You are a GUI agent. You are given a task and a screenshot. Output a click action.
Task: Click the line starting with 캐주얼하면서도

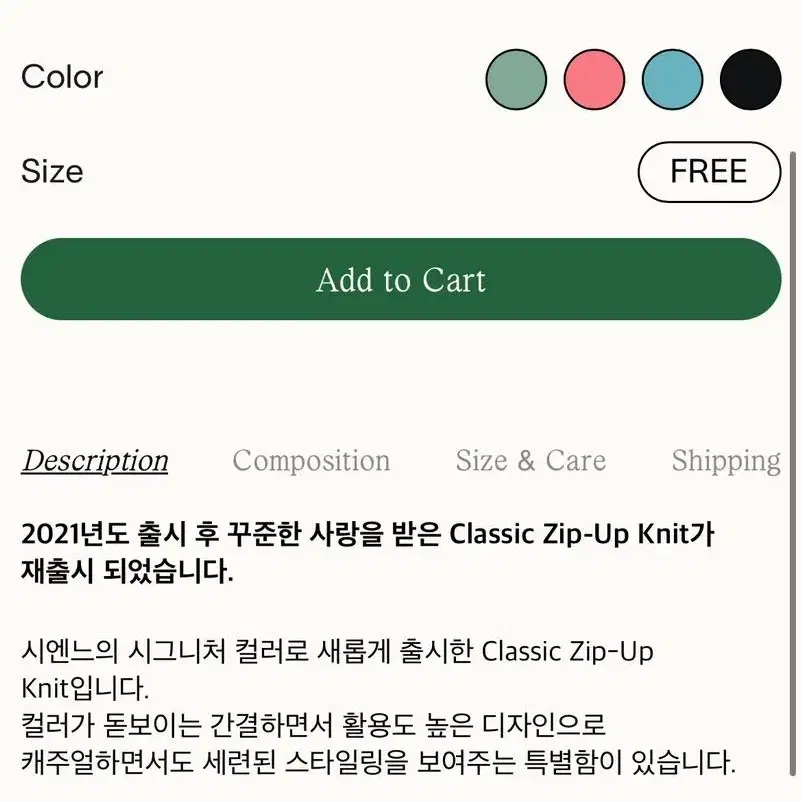point(378,762)
